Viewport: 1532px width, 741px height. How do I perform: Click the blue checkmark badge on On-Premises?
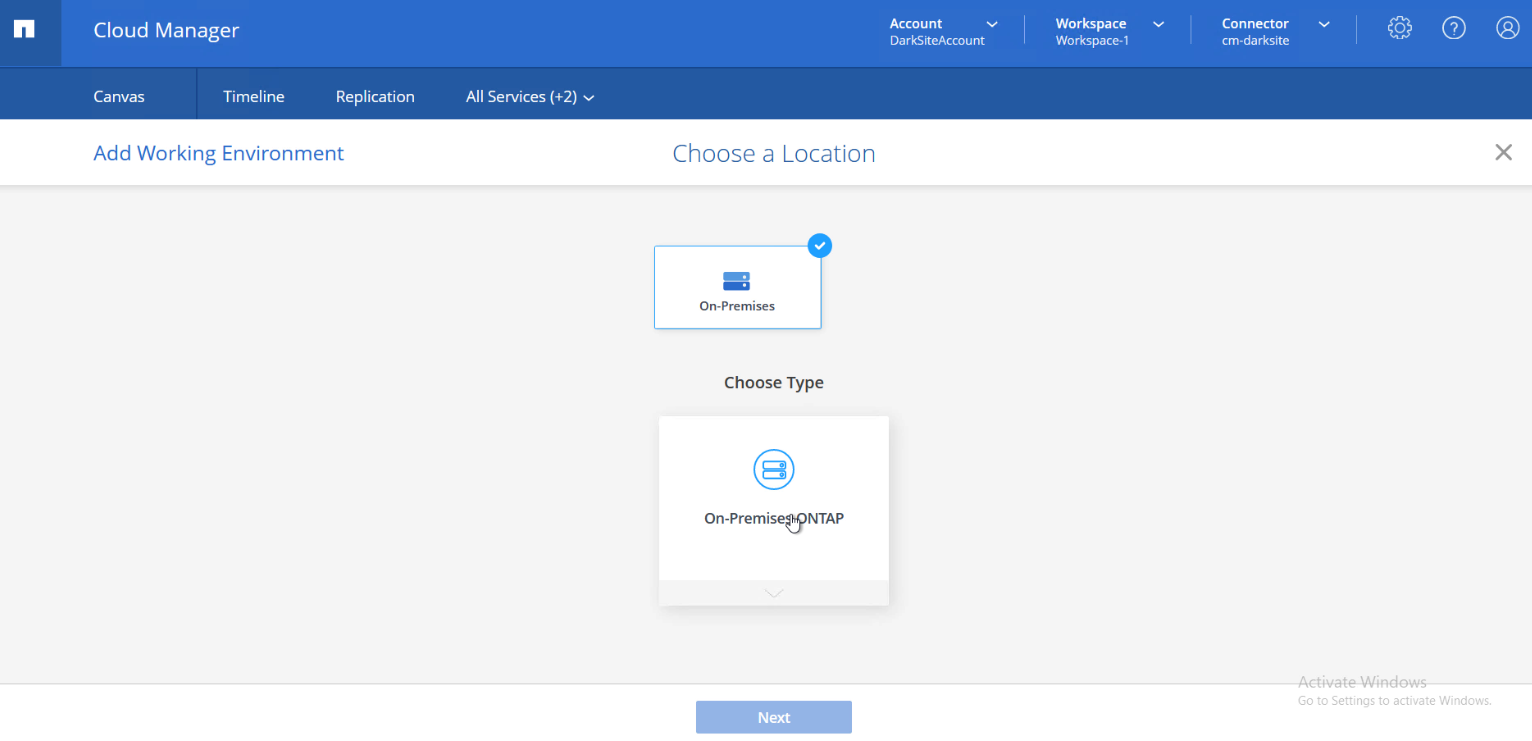tap(820, 245)
